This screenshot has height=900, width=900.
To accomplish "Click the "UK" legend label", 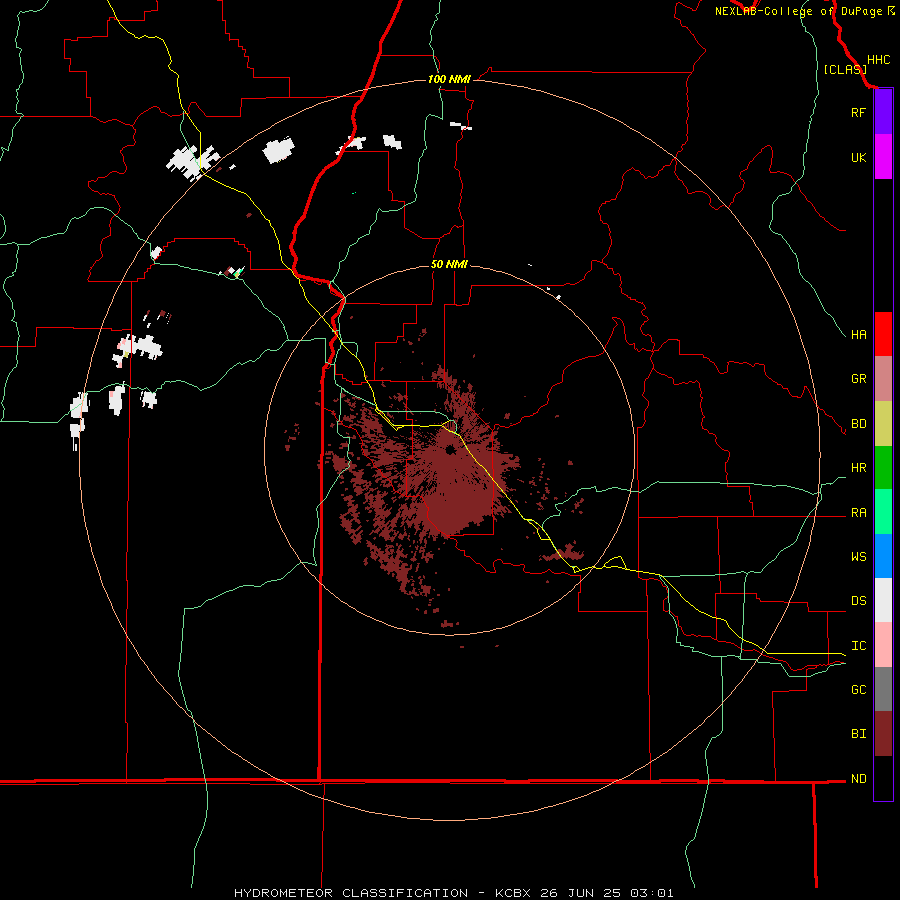I will click(859, 157).
